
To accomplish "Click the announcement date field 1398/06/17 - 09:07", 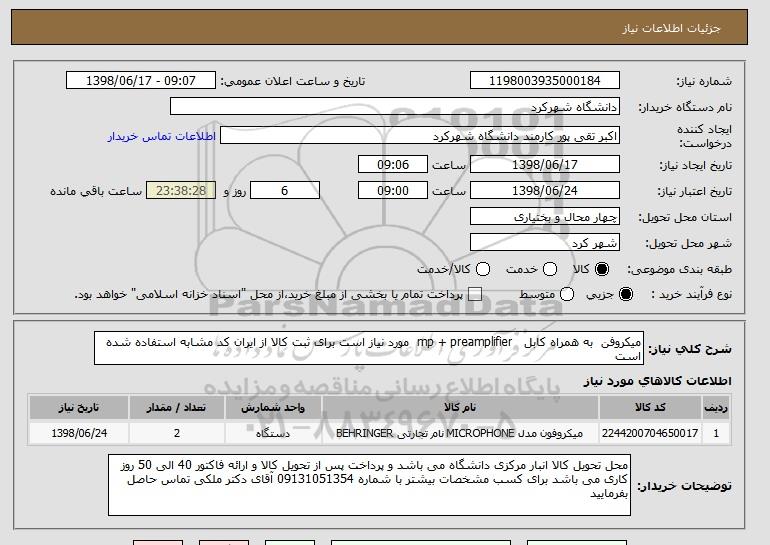I will (x=141, y=81).
